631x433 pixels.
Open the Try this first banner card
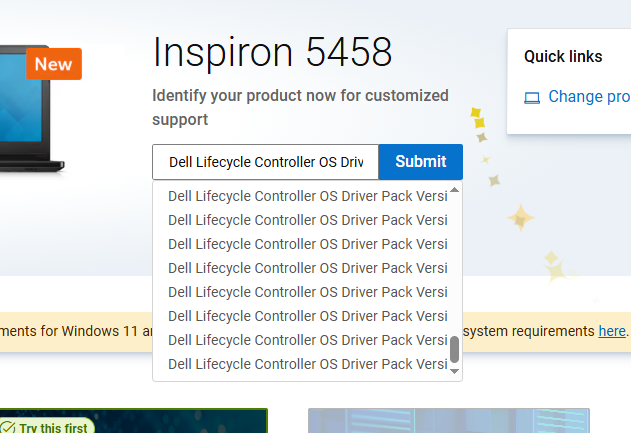point(134,421)
